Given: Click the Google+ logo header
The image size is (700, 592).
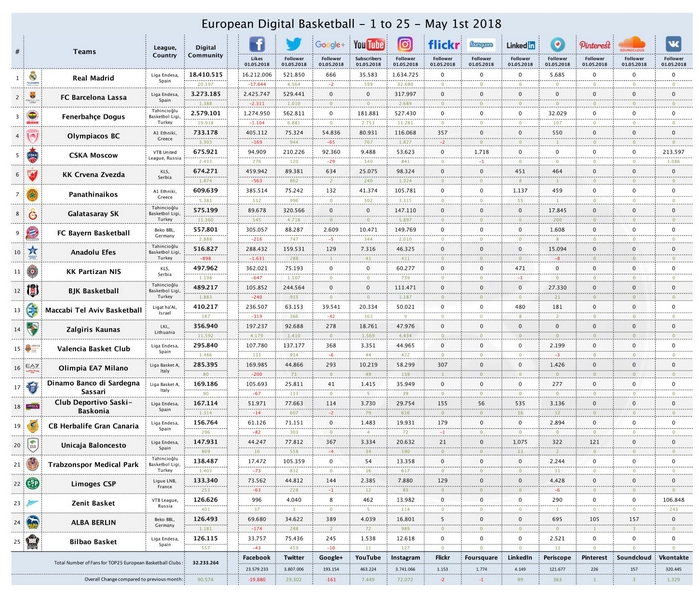Looking at the screenshot, I should [330, 45].
